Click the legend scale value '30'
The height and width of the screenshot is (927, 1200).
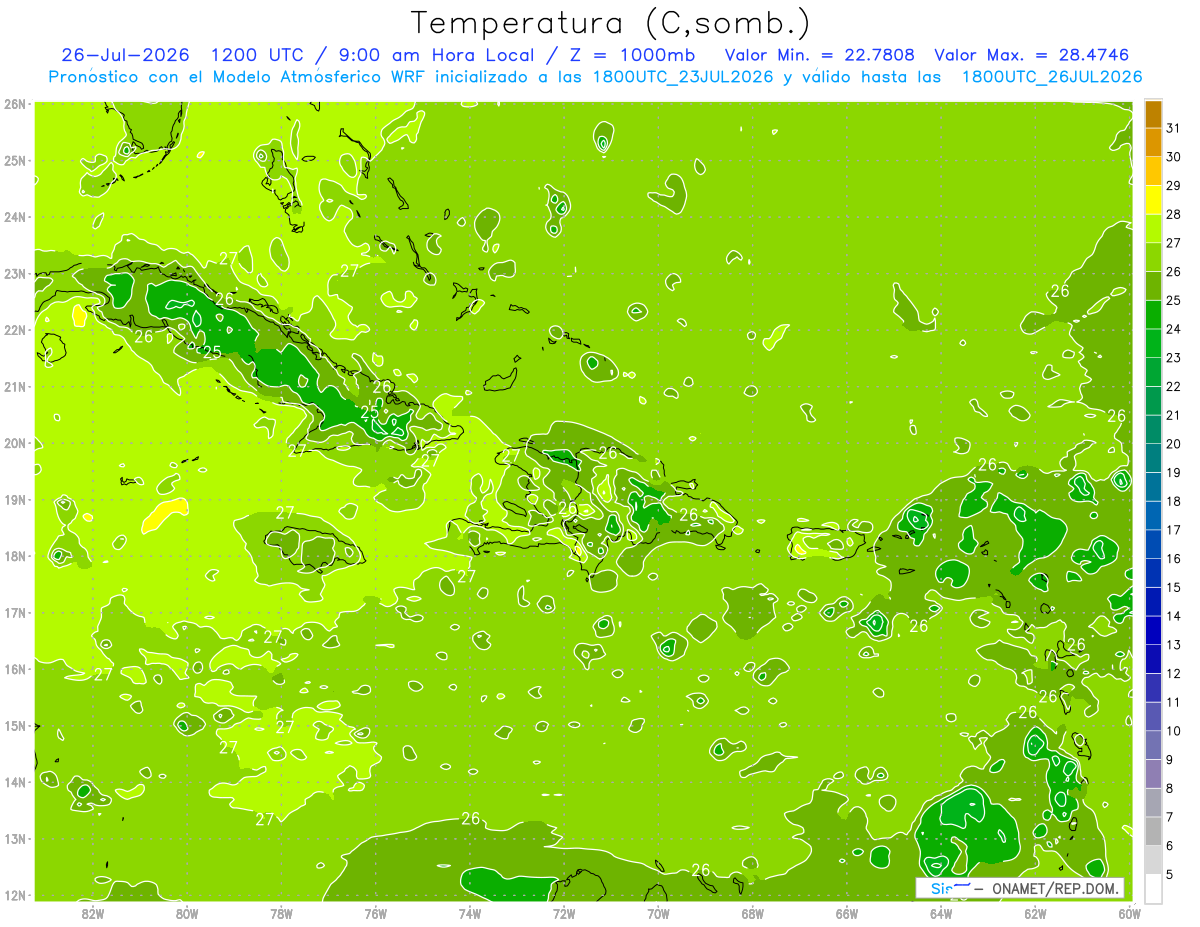pos(1173,157)
